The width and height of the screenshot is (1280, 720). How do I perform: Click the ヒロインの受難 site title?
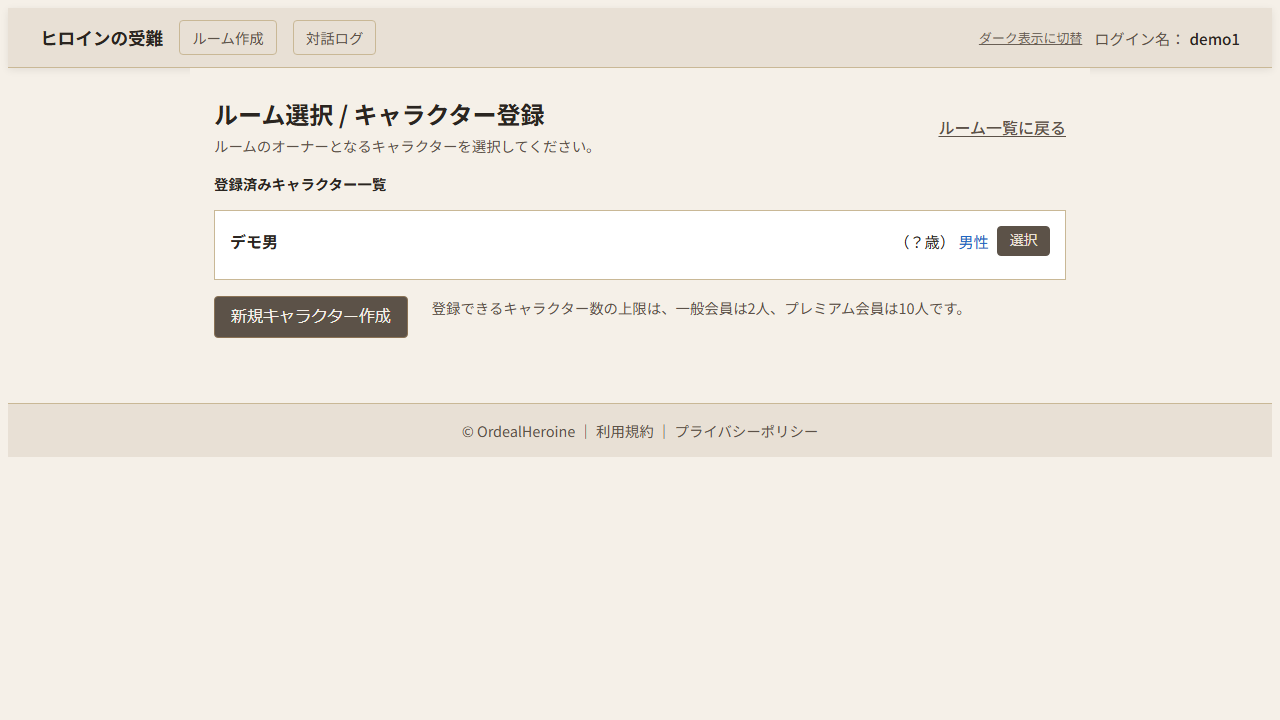coord(101,38)
